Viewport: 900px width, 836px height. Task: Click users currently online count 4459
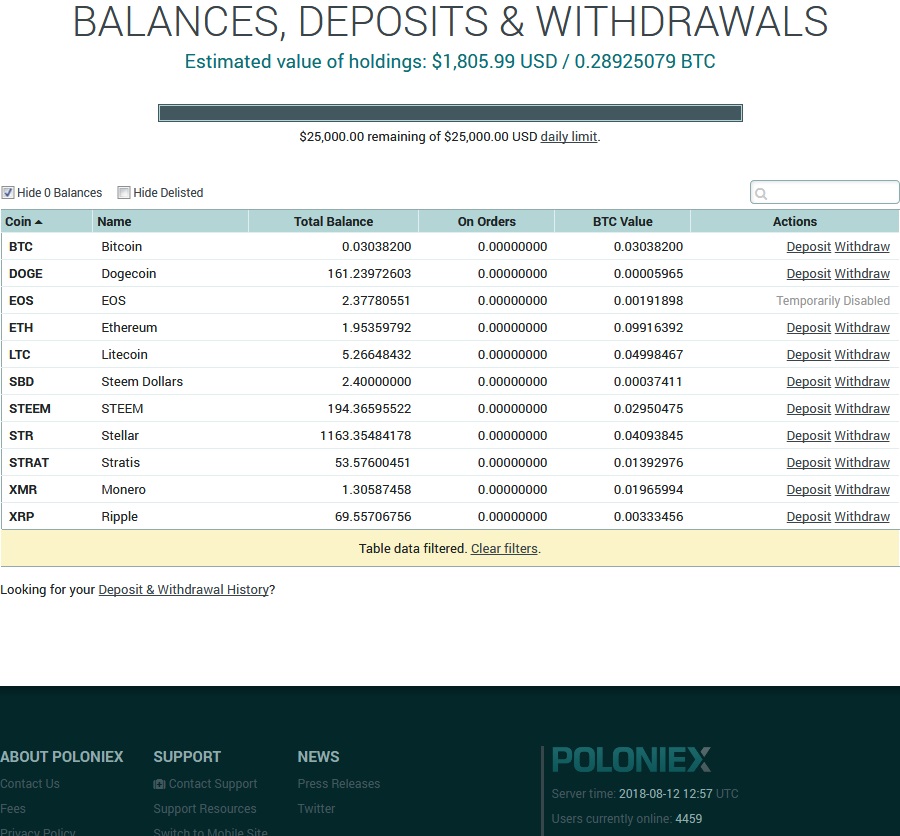click(x=689, y=819)
